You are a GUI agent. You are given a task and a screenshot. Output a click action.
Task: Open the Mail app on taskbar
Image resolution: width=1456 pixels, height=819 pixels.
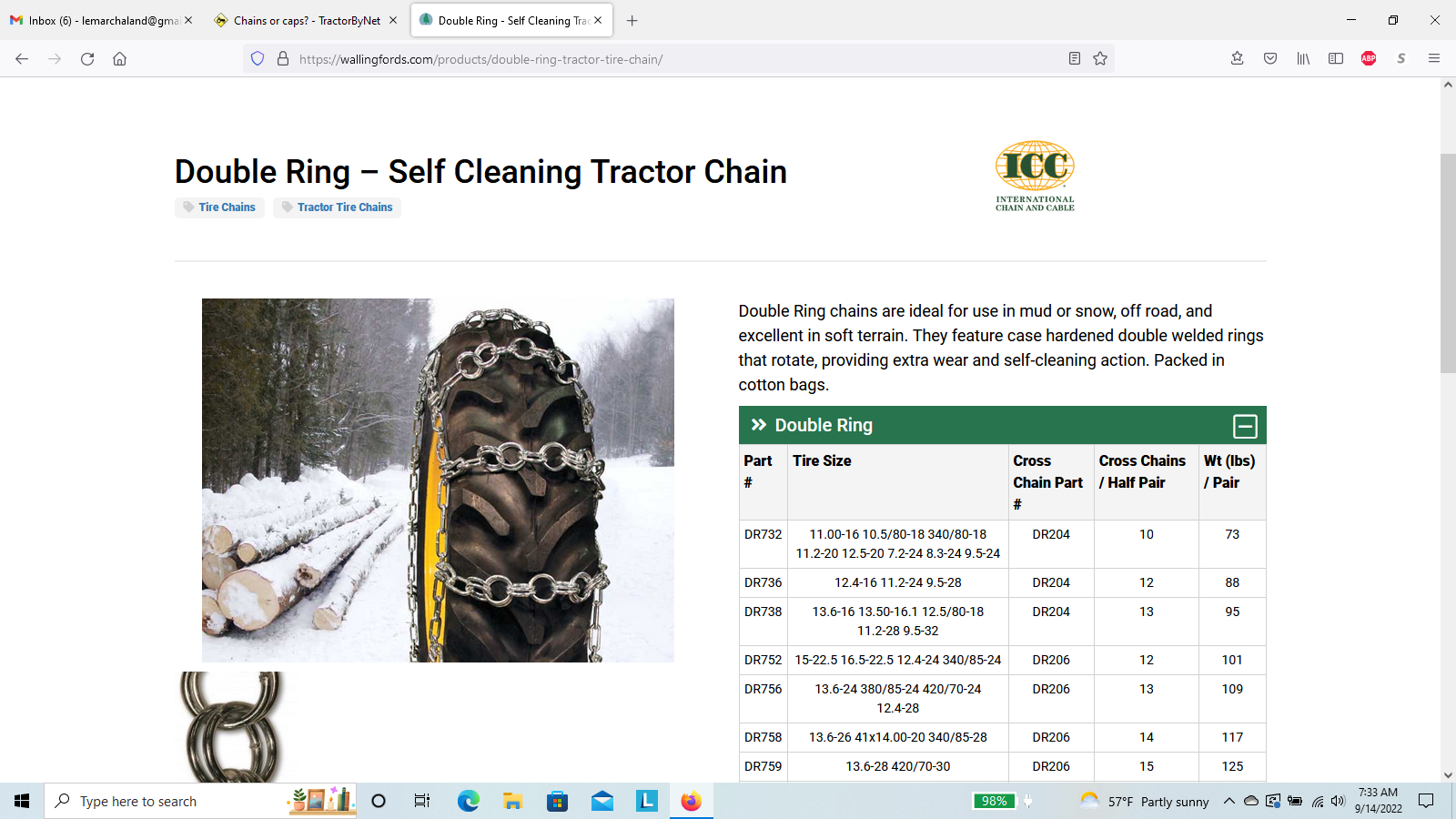(602, 801)
